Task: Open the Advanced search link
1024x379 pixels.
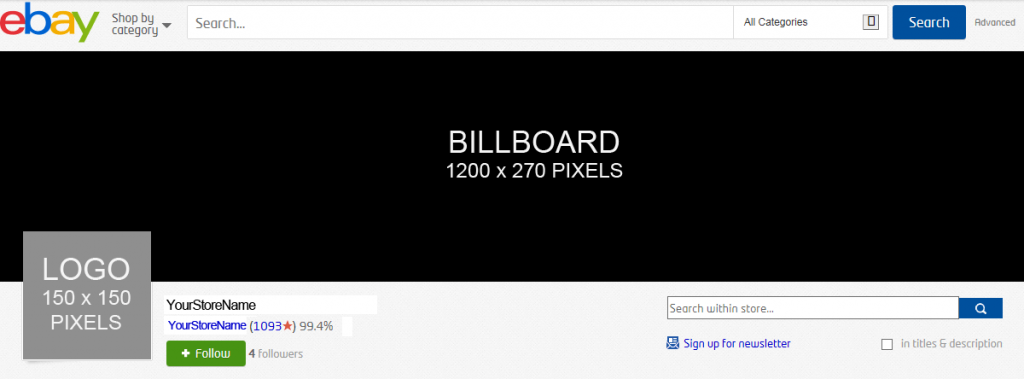Action: [x=995, y=22]
